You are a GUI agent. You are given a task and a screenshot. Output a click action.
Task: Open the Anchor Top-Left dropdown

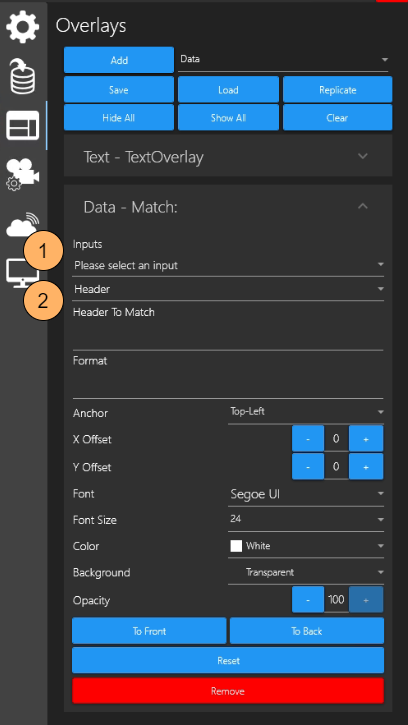[x=306, y=412]
